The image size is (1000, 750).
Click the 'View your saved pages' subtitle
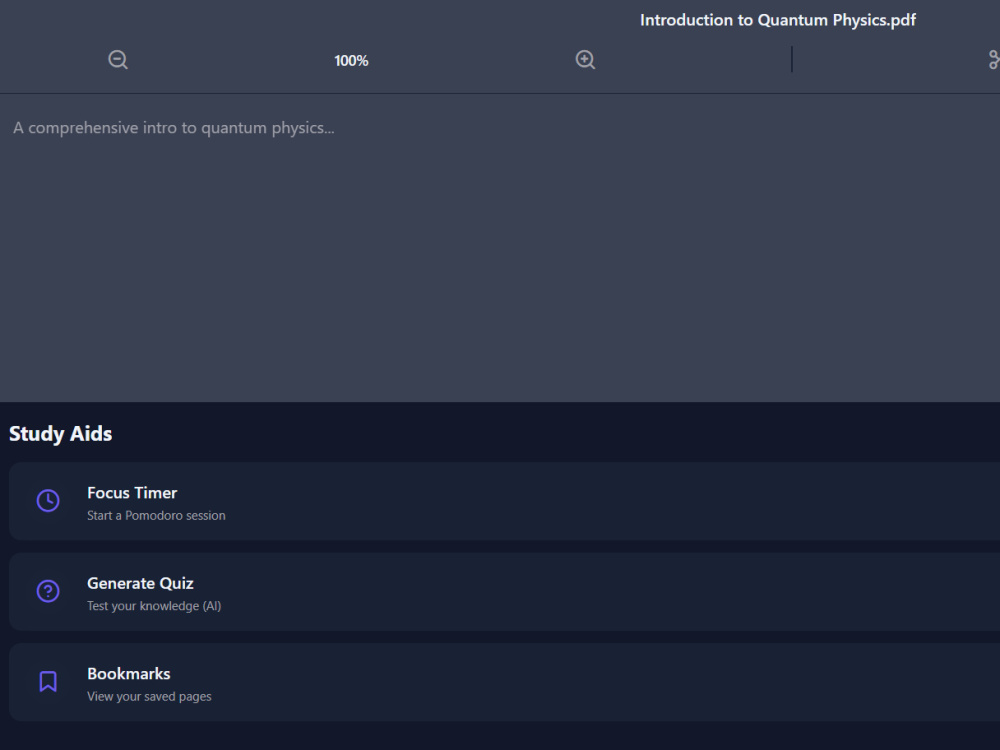[149, 696]
